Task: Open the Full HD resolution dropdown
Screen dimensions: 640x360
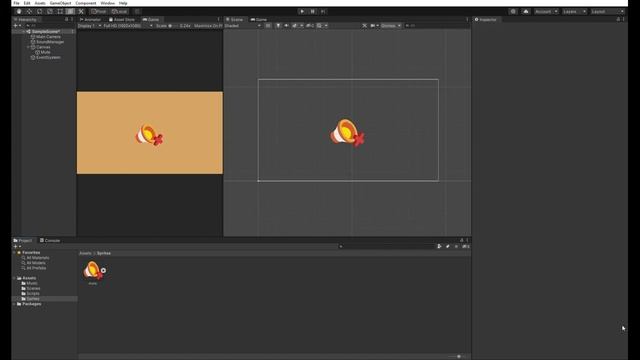Action: click(128, 26)
